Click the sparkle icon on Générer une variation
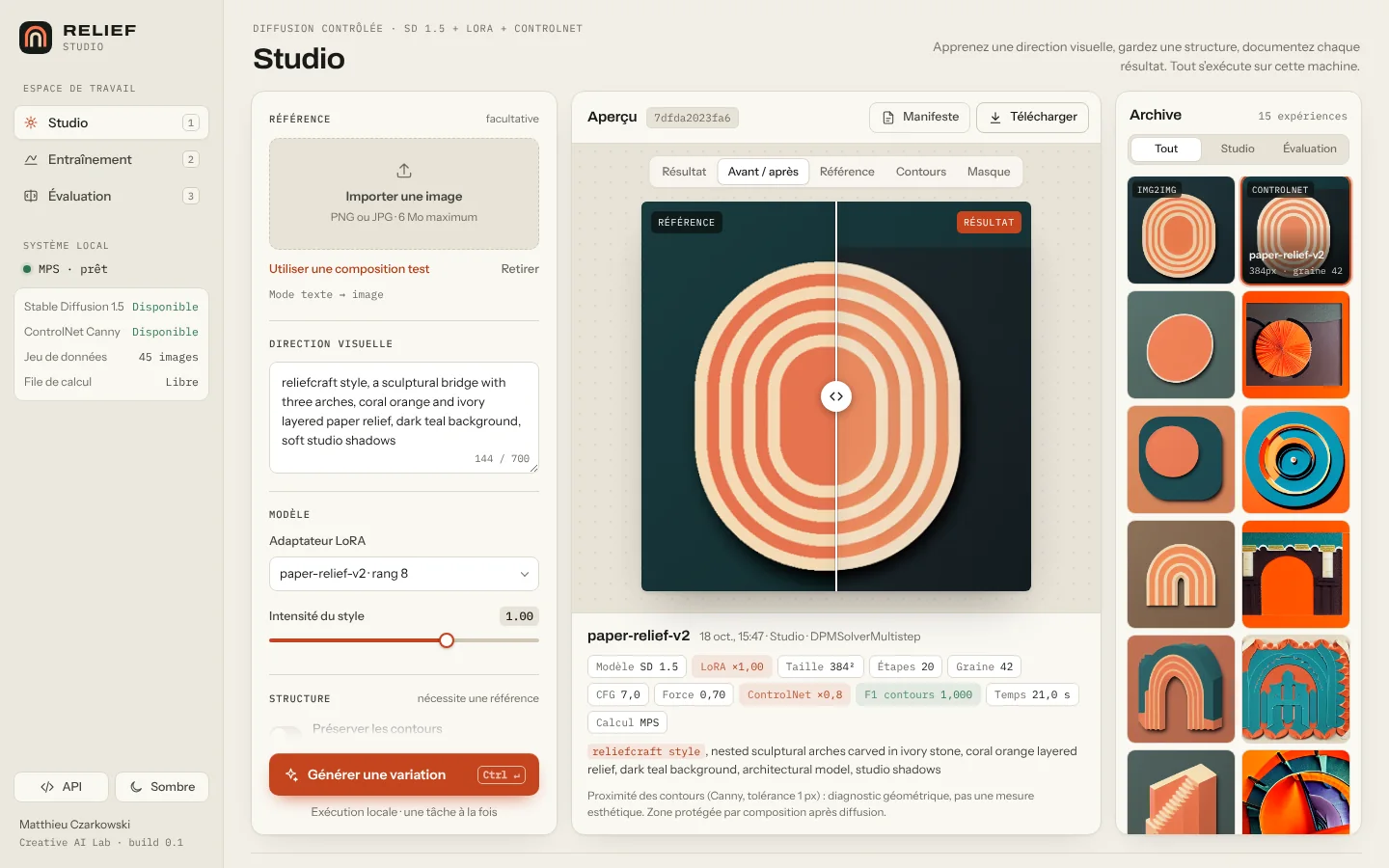Image resolution: width=1389 pixels, height=868 pixels. [x=291, y=774]
